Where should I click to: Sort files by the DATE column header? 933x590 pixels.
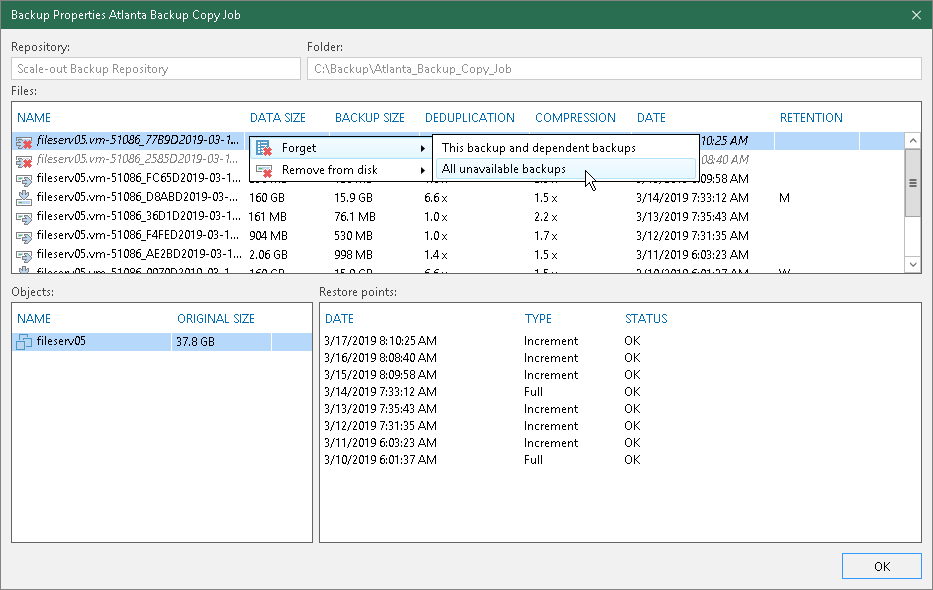point(651,117)
